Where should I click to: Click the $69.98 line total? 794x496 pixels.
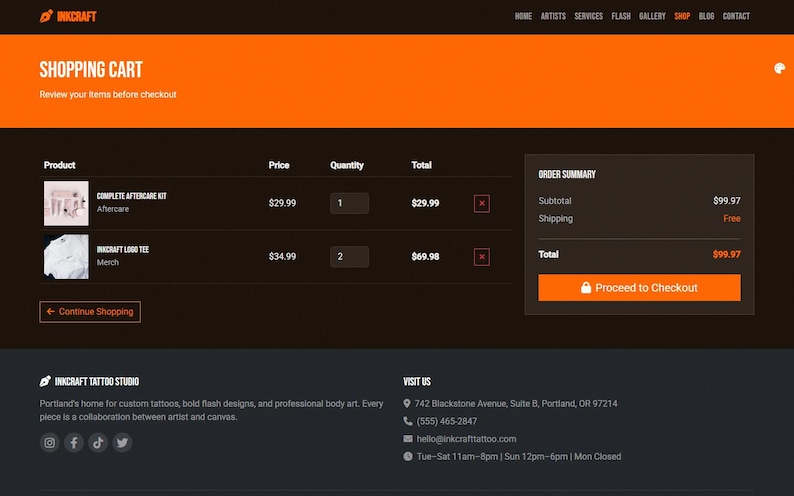[x=425, y=257]
